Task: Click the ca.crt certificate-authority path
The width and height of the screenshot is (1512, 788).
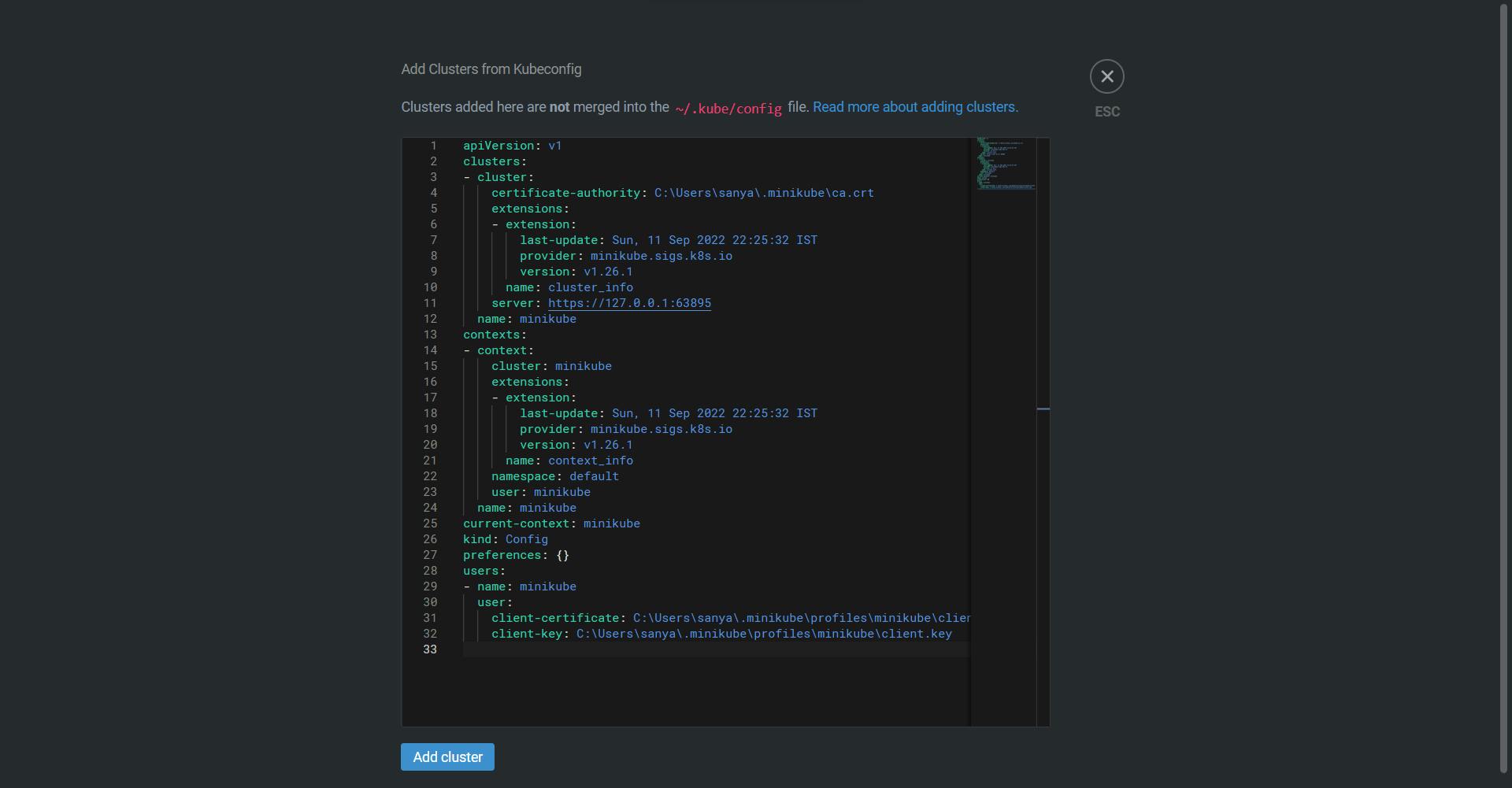Action: coord(764,193)
